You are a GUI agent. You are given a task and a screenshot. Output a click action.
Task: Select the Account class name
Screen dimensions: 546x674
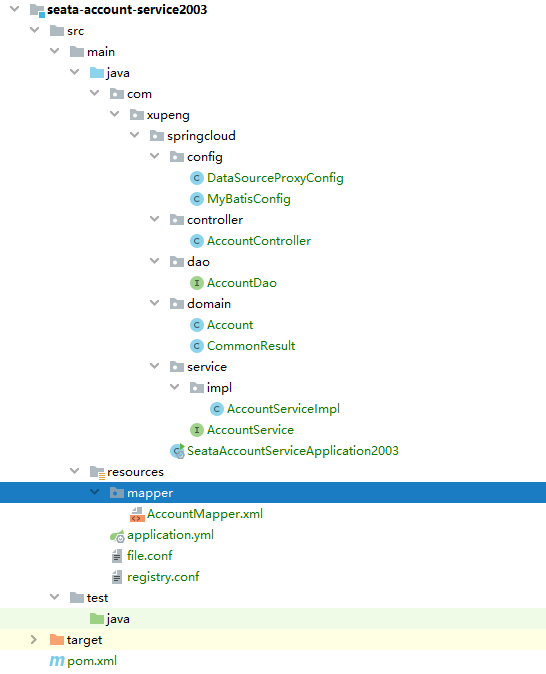click(230, 325)
